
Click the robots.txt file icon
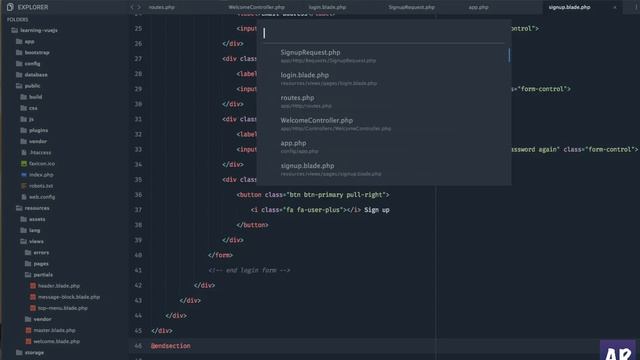(x=24, y=185)
